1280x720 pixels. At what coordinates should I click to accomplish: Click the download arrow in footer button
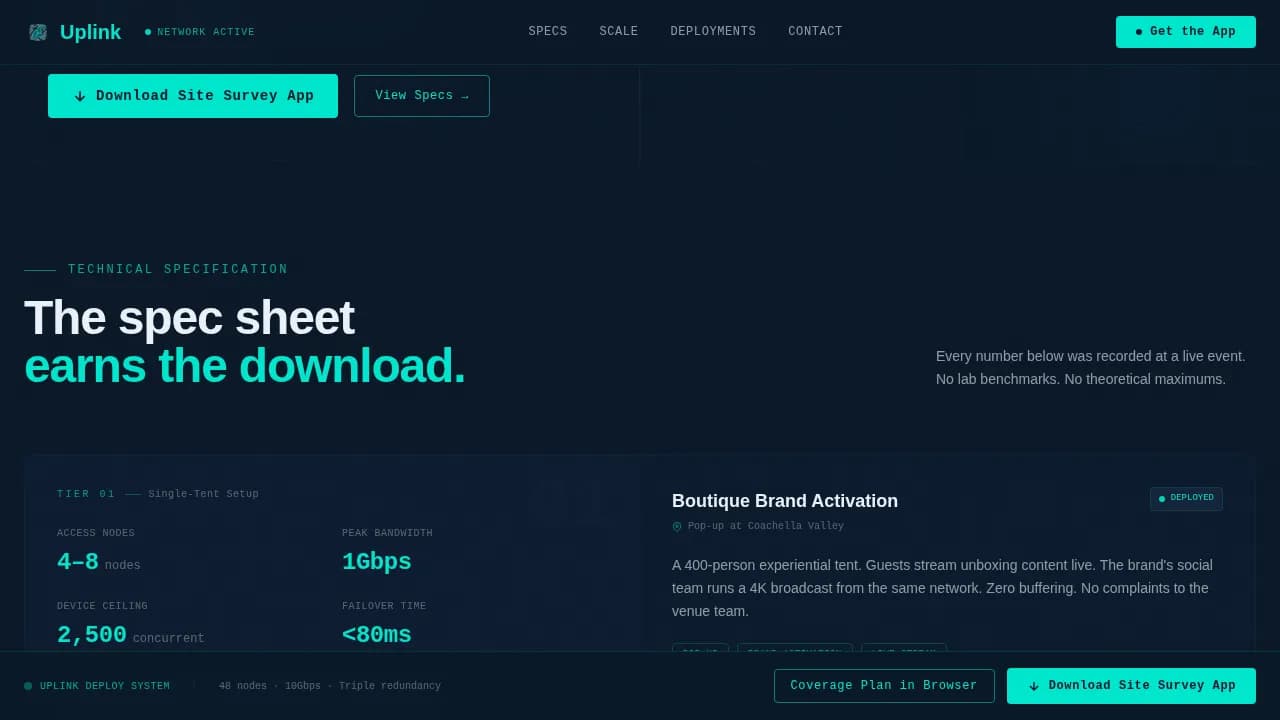(1034, 687)
